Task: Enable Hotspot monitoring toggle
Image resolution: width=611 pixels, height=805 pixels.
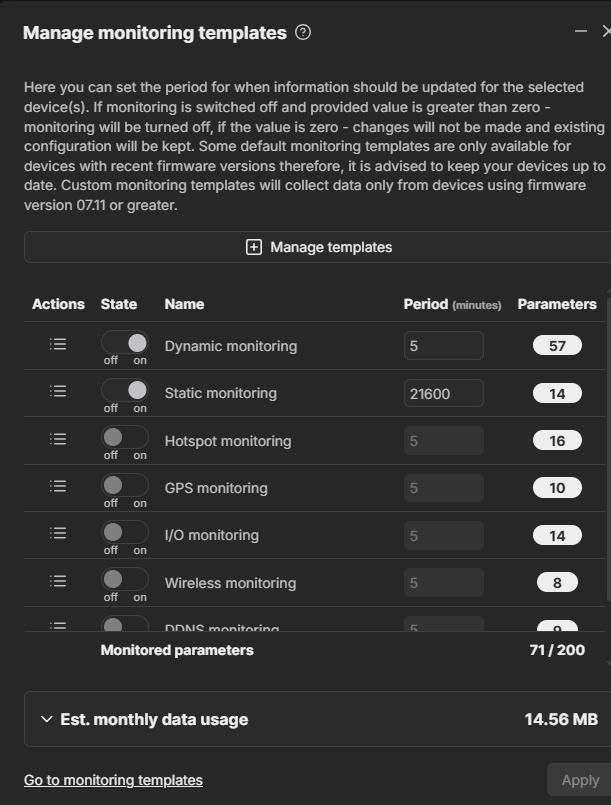Action: click(x=125, y=437)
